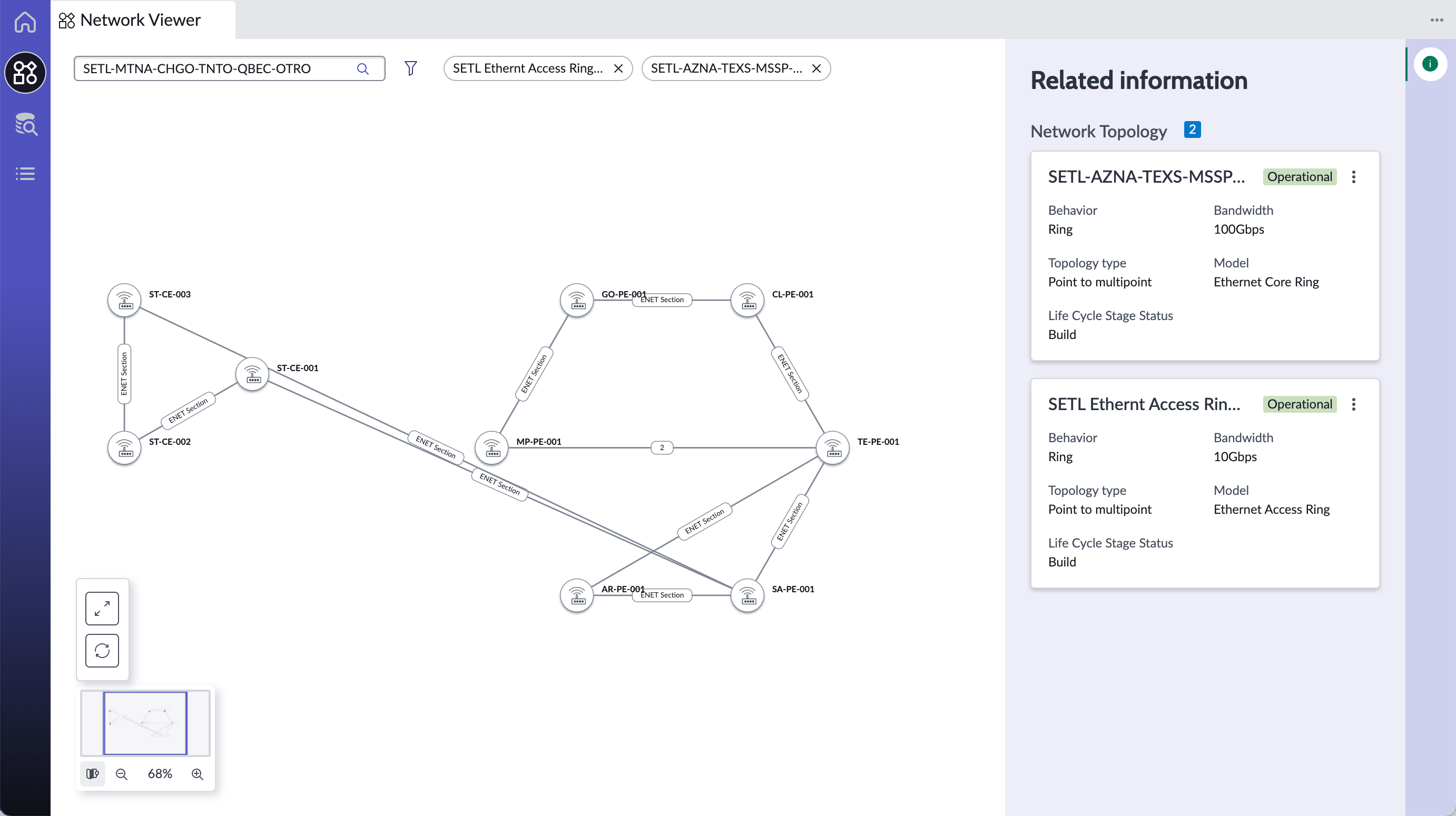The image size is (1456, 816).
Task: Select the Network Viewer tab
Action: pyautogui.click(x=130, y=21)
